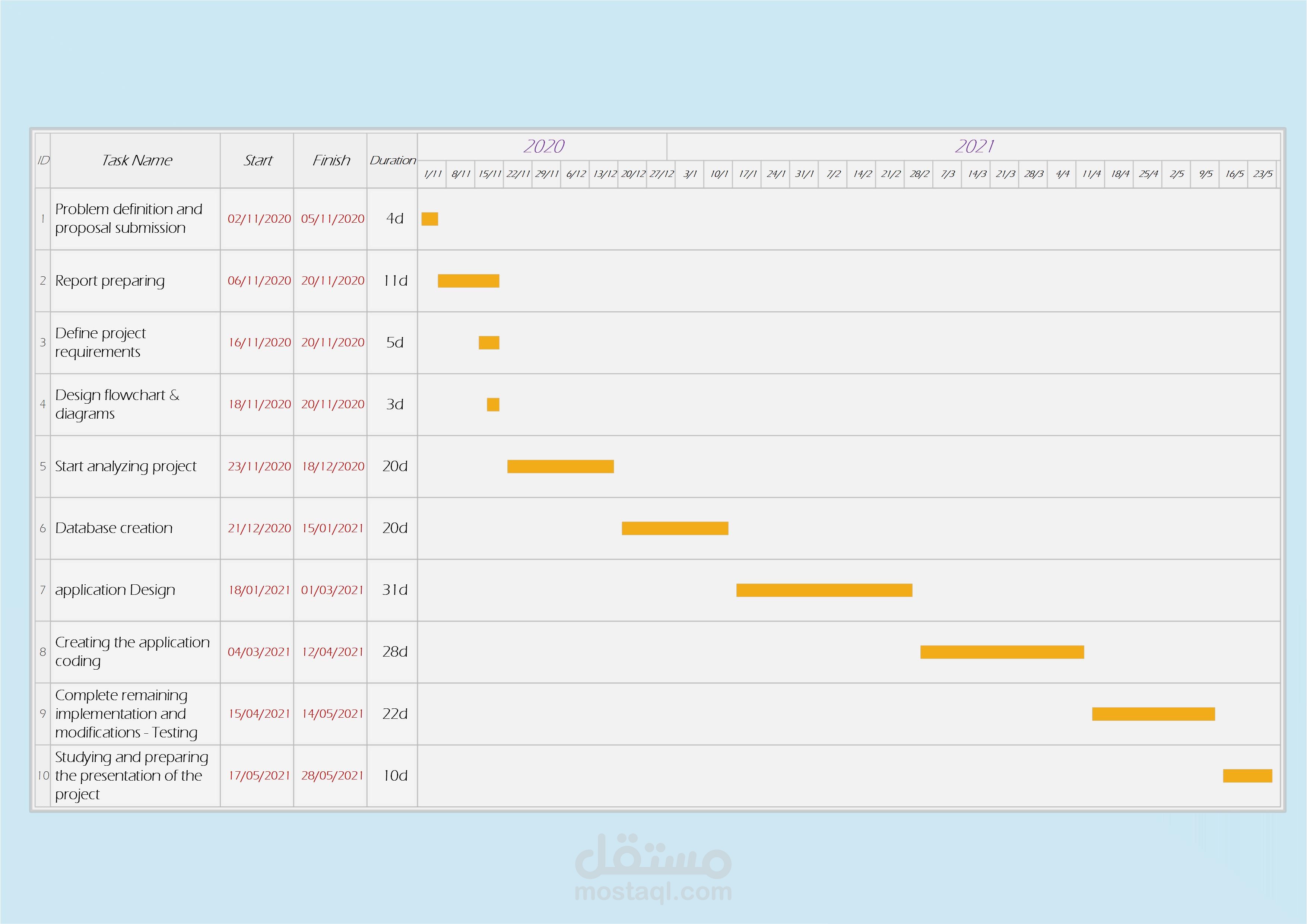Image resolution: width=1307 pixels, height=924 pixels.
Task: Click the Start analyzing project gantt bar
Action: coord(560,466)
